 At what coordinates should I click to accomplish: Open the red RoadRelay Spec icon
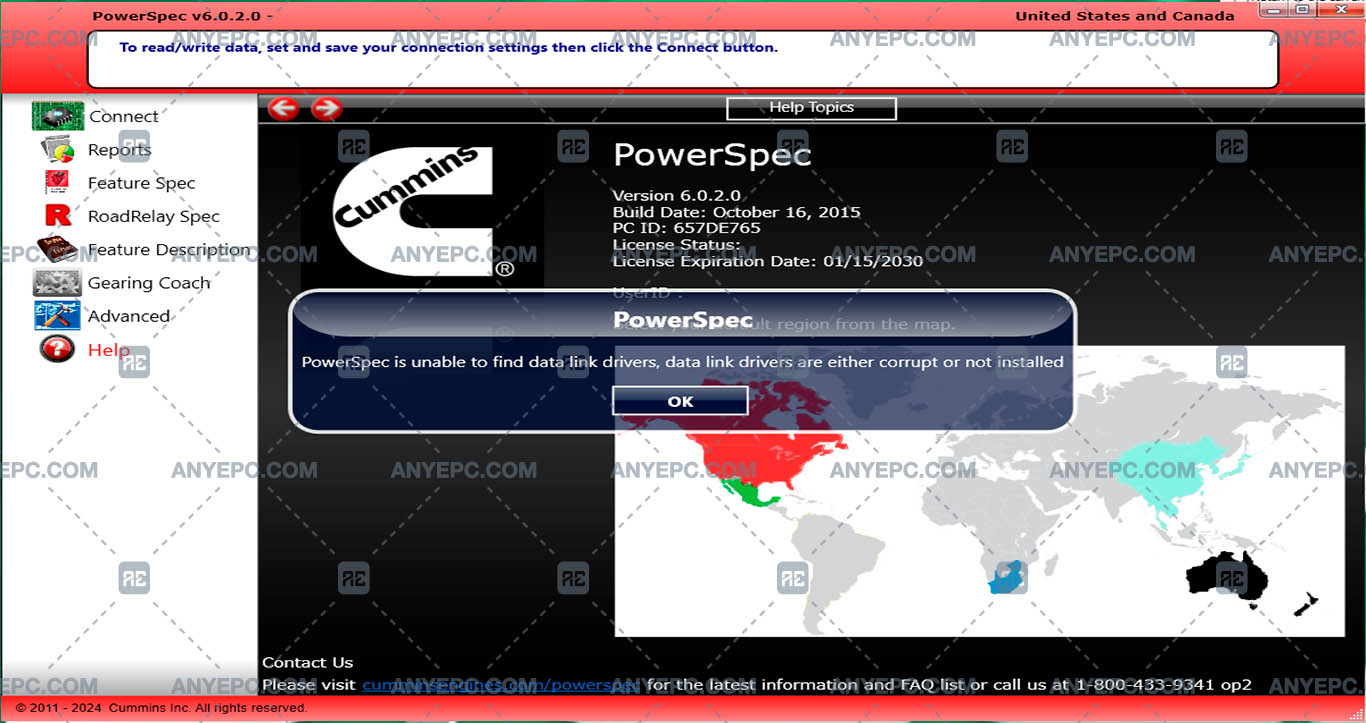pyautogui.click(x=58, y=216)
